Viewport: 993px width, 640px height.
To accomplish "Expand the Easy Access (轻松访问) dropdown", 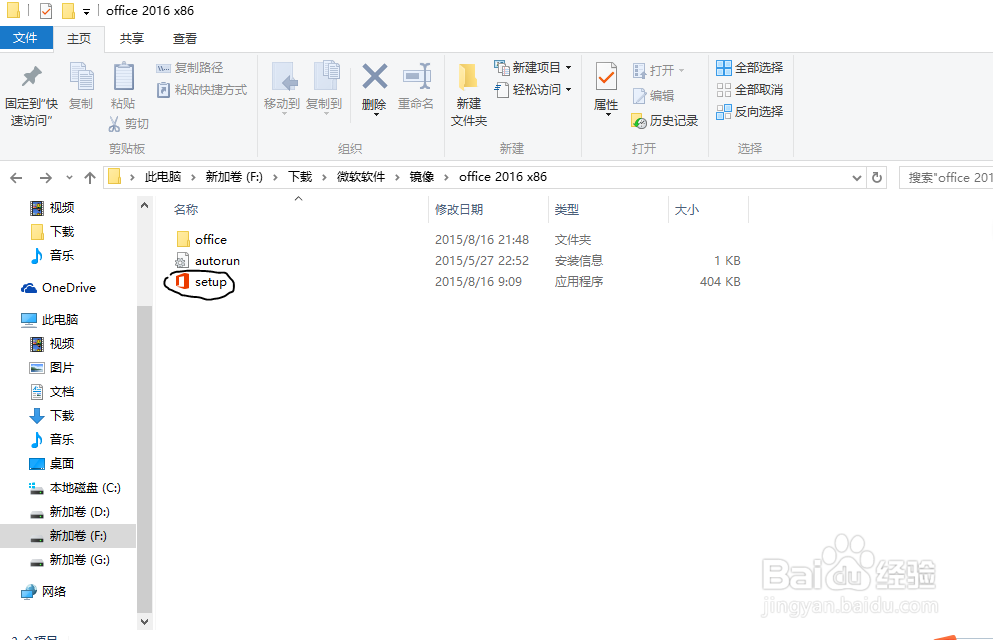I will point(569,90).
